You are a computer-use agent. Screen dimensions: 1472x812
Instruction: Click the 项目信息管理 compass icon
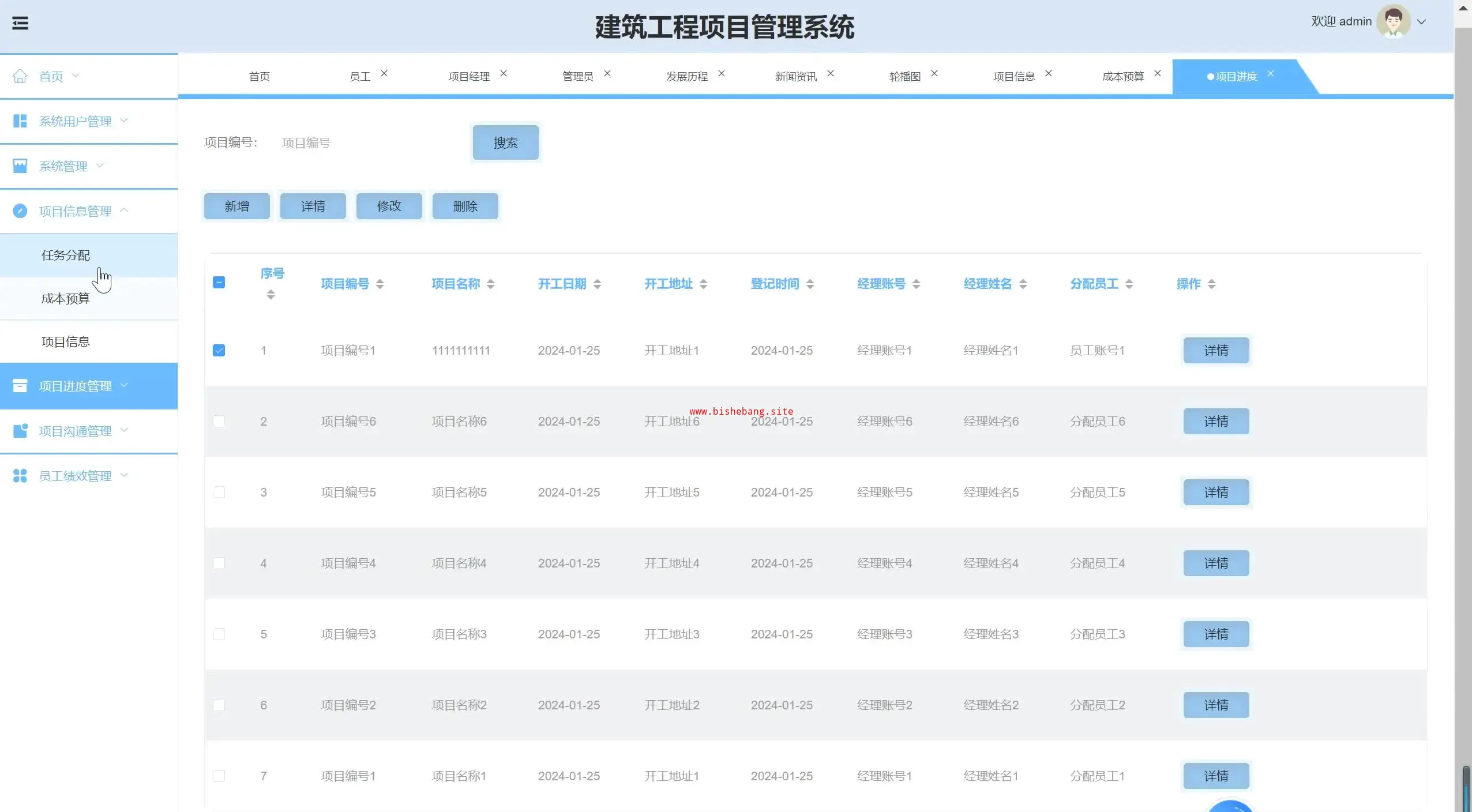20,211
